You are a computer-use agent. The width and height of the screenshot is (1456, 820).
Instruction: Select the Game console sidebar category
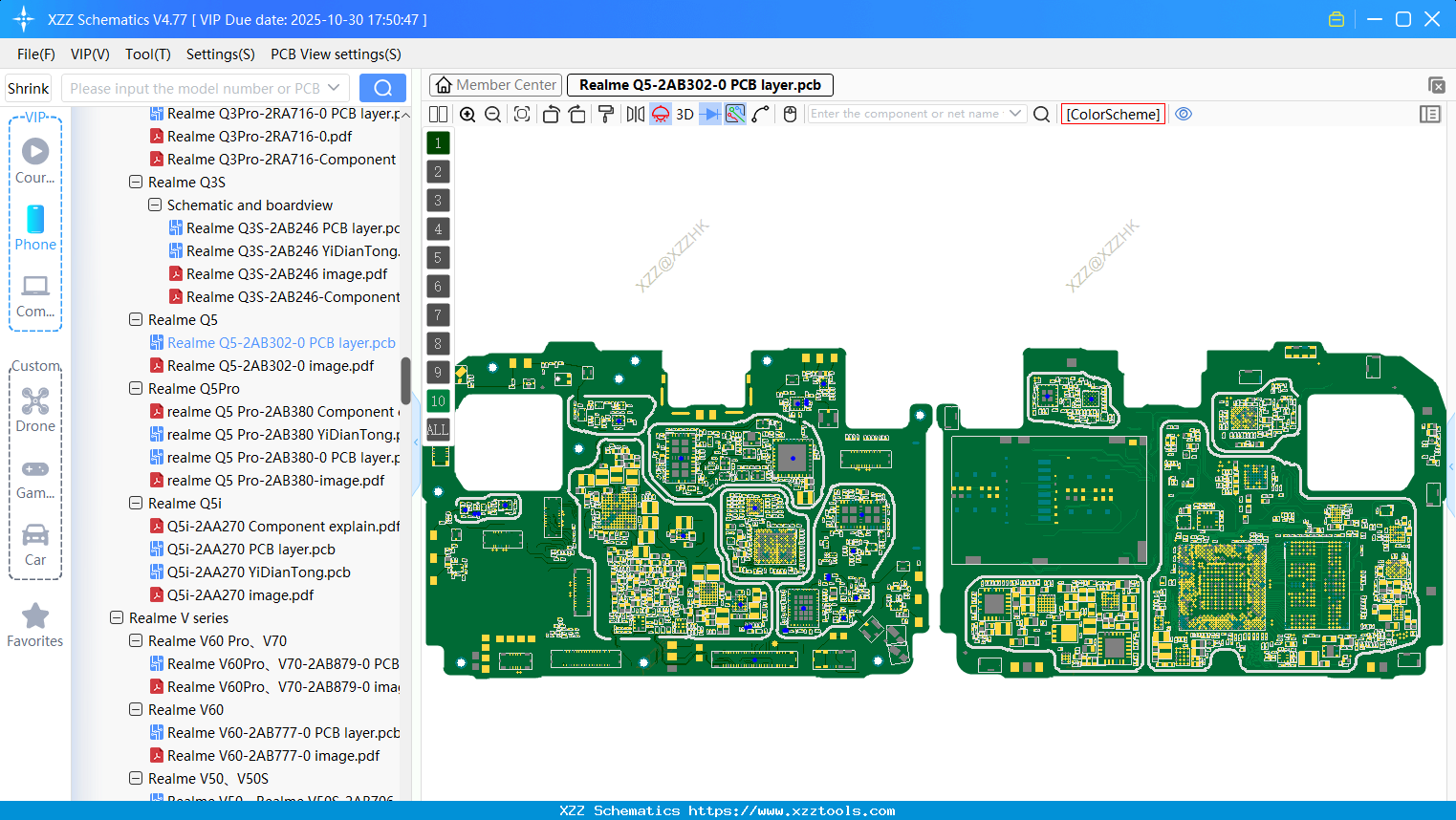pos(35,478)
